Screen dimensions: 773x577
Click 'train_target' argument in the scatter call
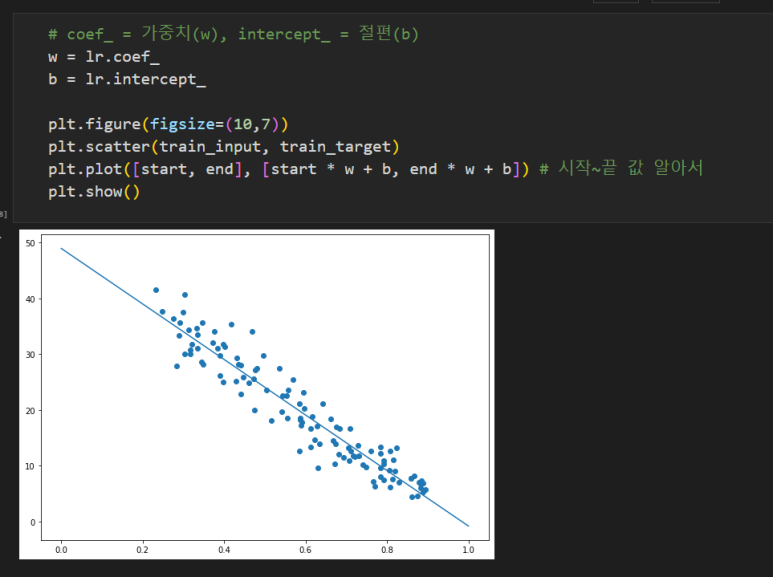pos(335,146)
